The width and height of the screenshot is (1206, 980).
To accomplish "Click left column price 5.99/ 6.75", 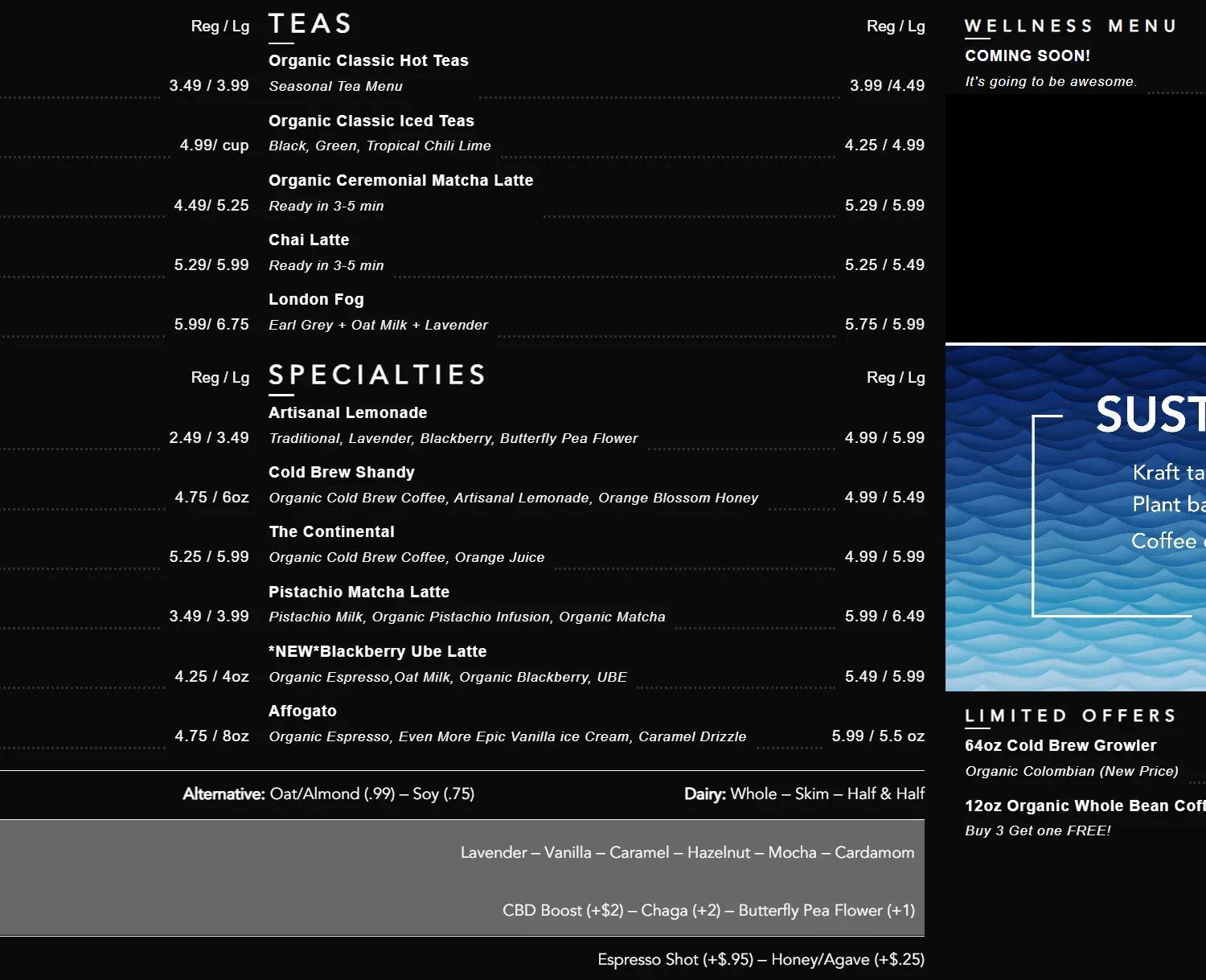I will [x=211, y=324].
